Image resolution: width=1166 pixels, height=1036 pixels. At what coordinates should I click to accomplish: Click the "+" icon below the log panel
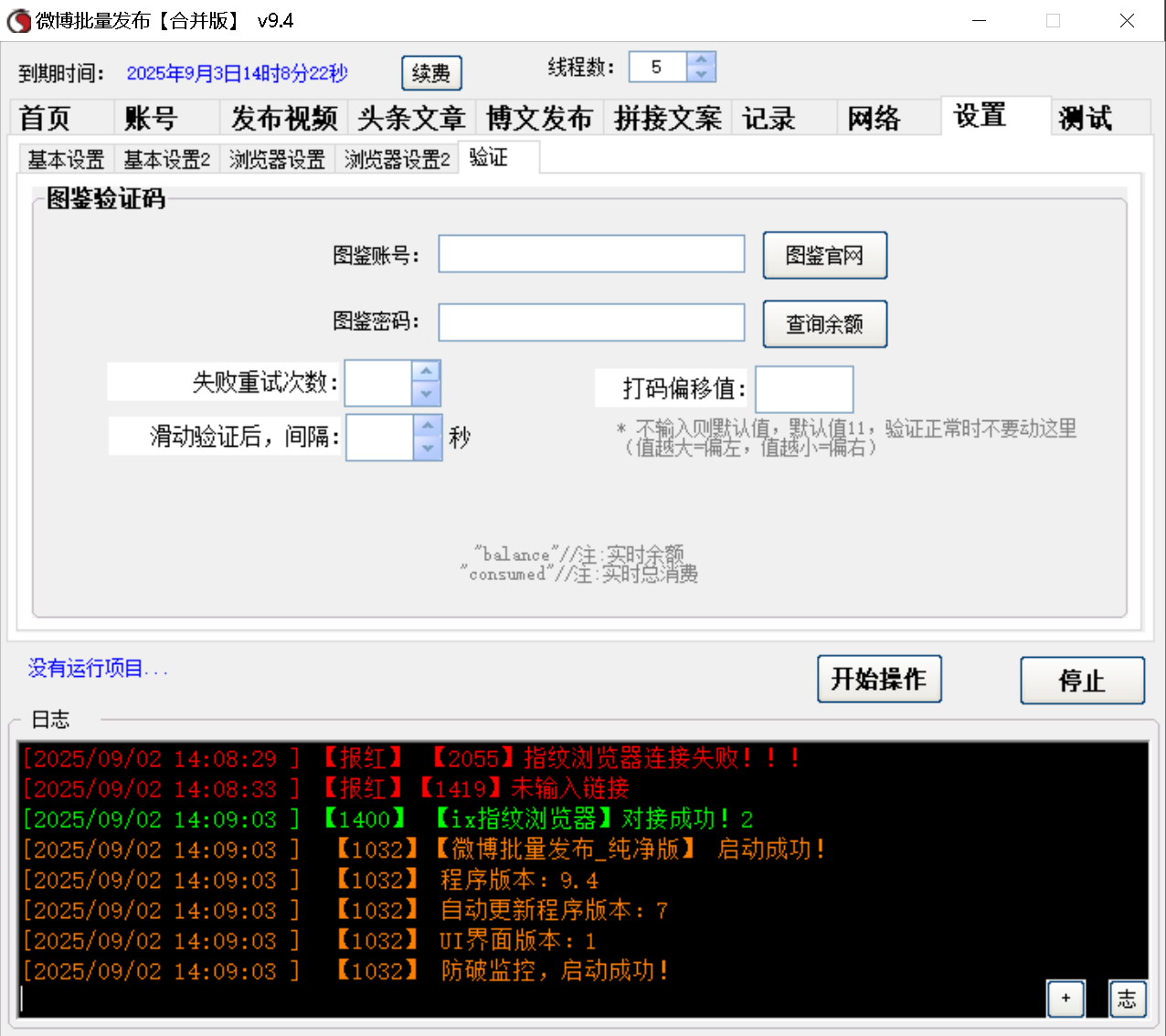(1065, 999)
